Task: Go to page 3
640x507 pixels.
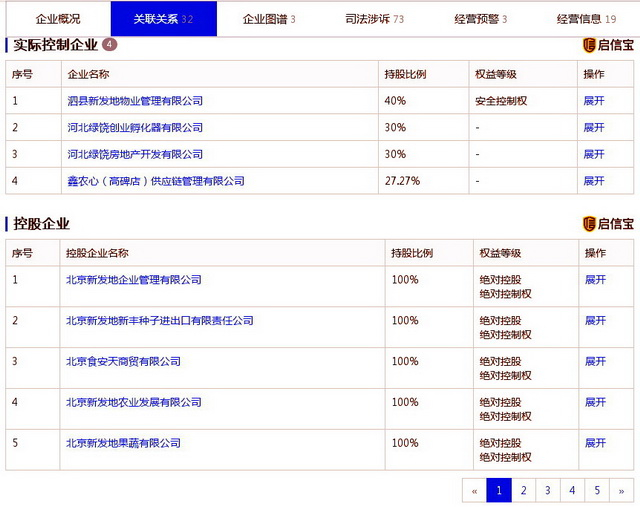Action: tap(548, 490)
